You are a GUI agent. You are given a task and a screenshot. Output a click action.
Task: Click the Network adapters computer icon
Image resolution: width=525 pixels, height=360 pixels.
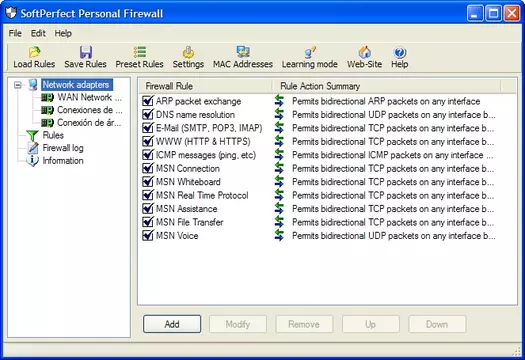click(x=33, y=85)
